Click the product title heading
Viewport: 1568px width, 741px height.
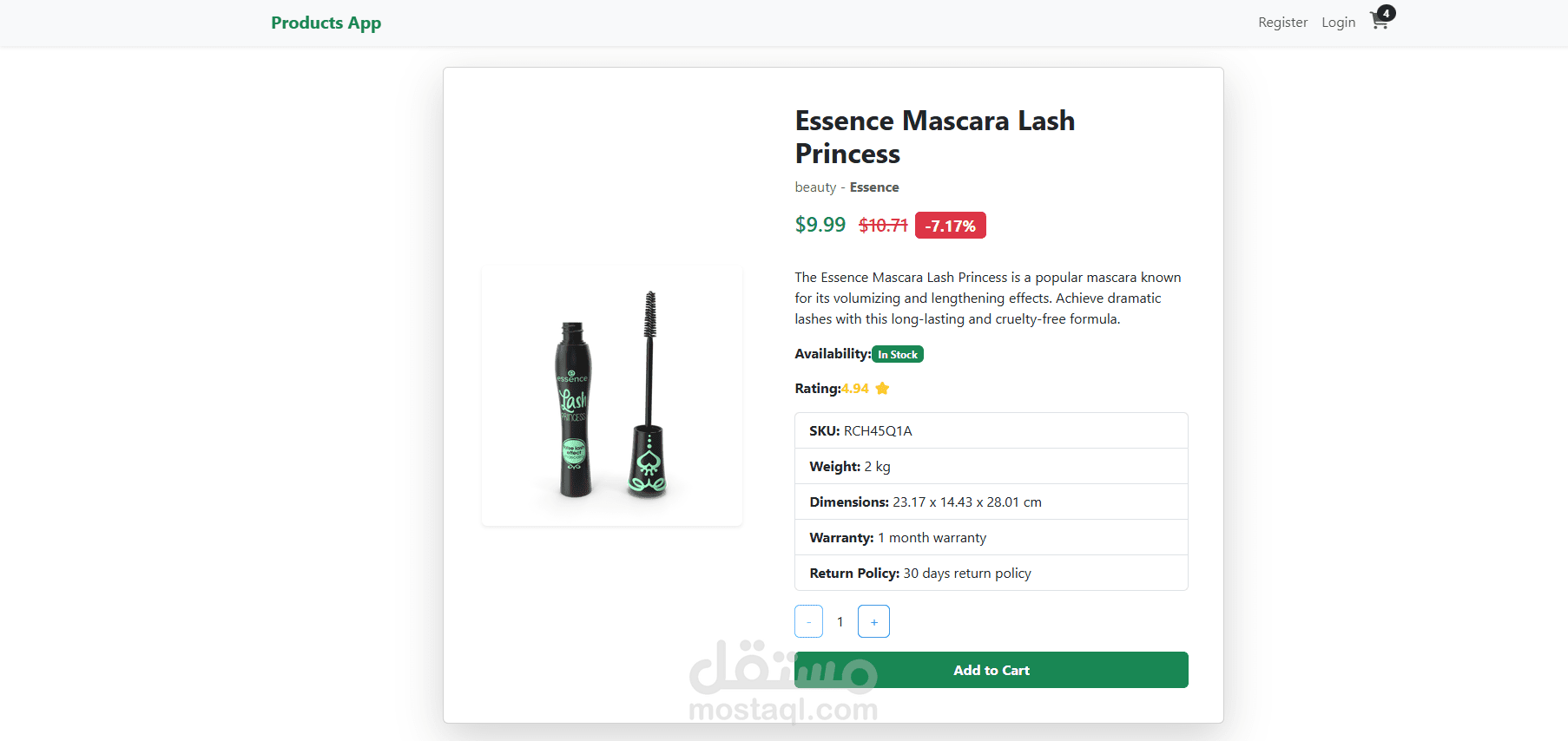click(934, 137)
